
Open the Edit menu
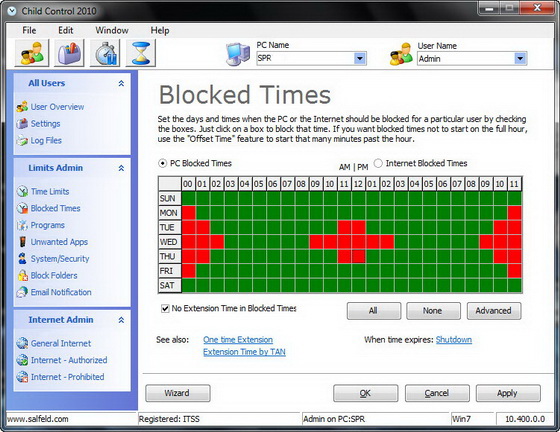click(66, 30)
